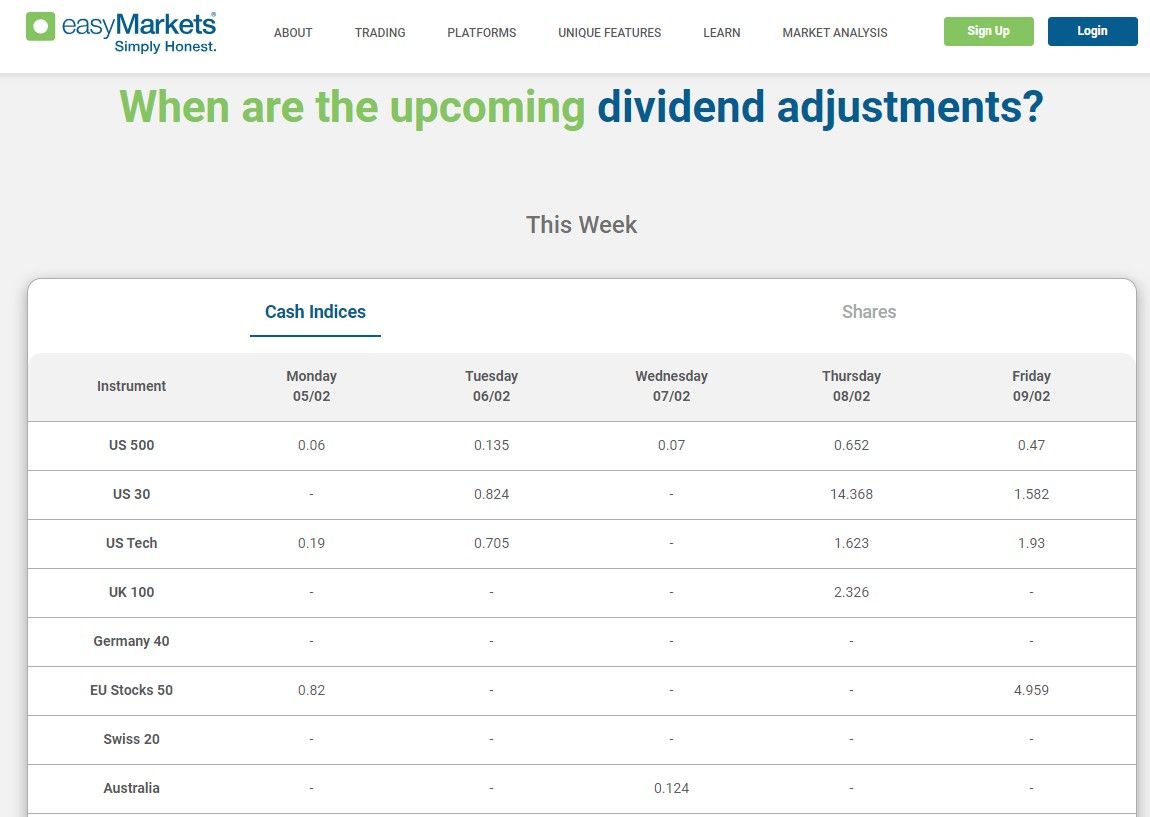
Task: Click the Monday 05/02 column header
Action: click(312, 386)
